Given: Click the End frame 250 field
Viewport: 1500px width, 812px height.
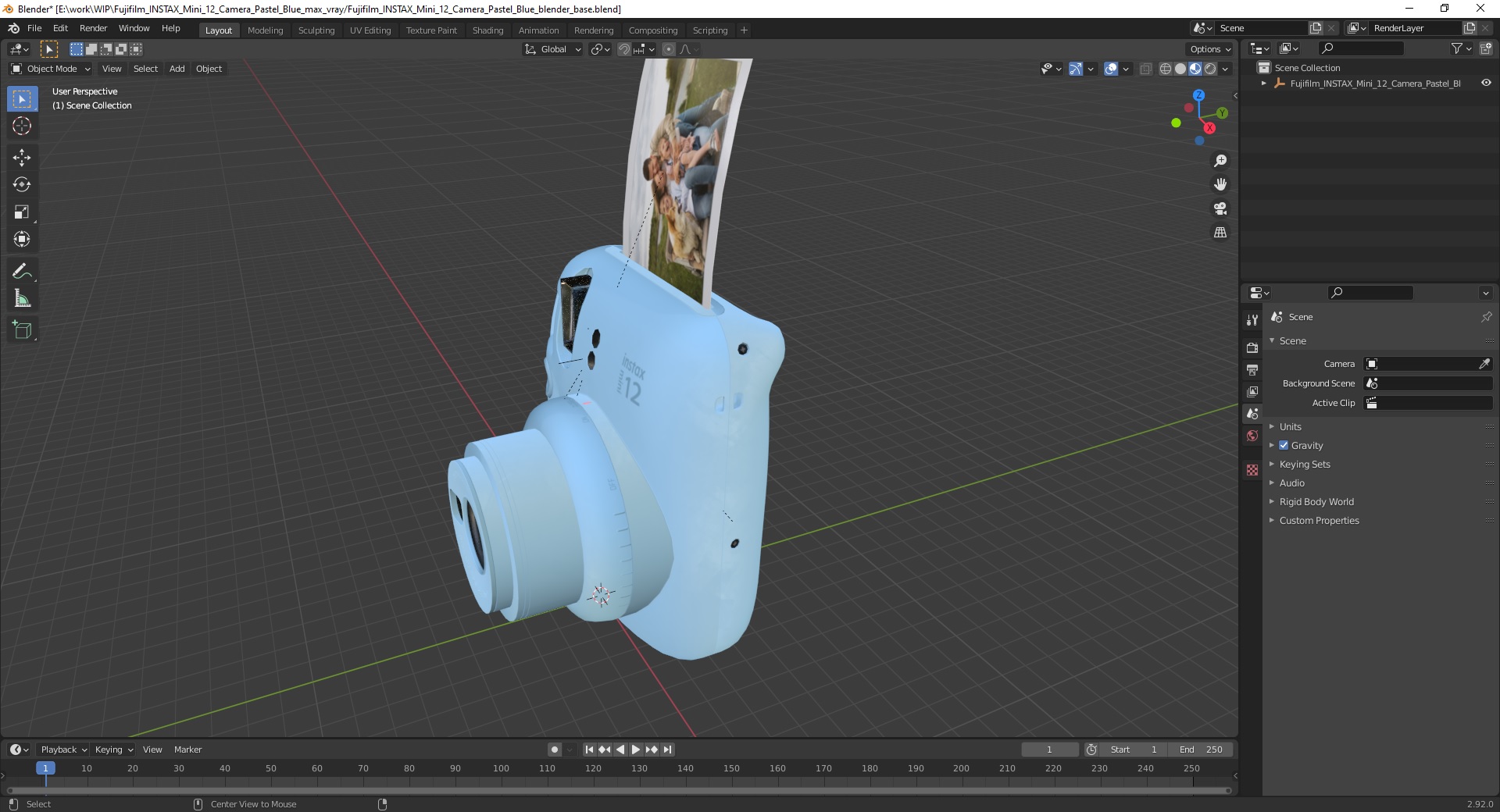Looking at the screenshot, I should tap(1202, 750).
